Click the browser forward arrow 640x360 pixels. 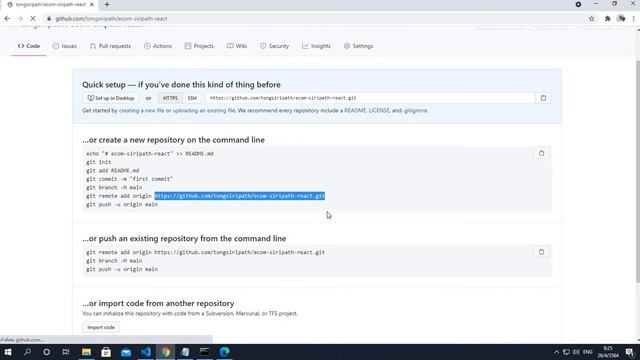coord(20,19)
